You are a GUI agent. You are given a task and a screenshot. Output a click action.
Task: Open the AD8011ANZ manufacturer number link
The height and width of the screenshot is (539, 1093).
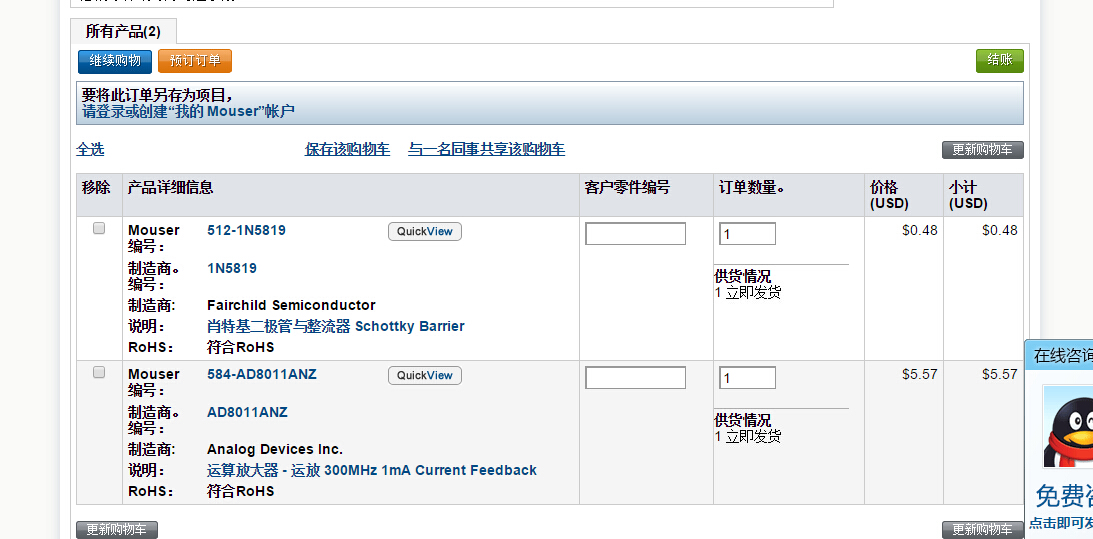247,412
